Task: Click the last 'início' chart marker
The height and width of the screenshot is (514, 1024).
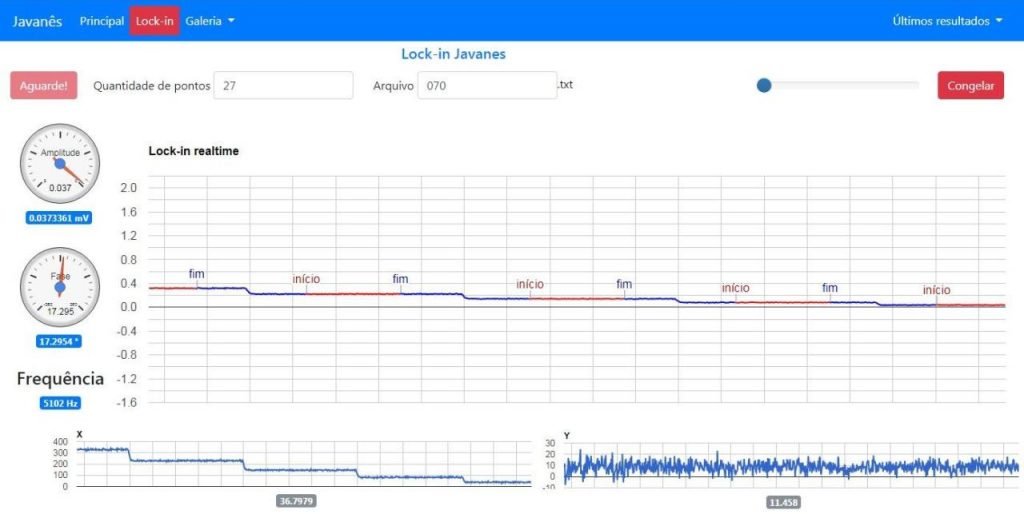Action: click(x=936, y=290)
